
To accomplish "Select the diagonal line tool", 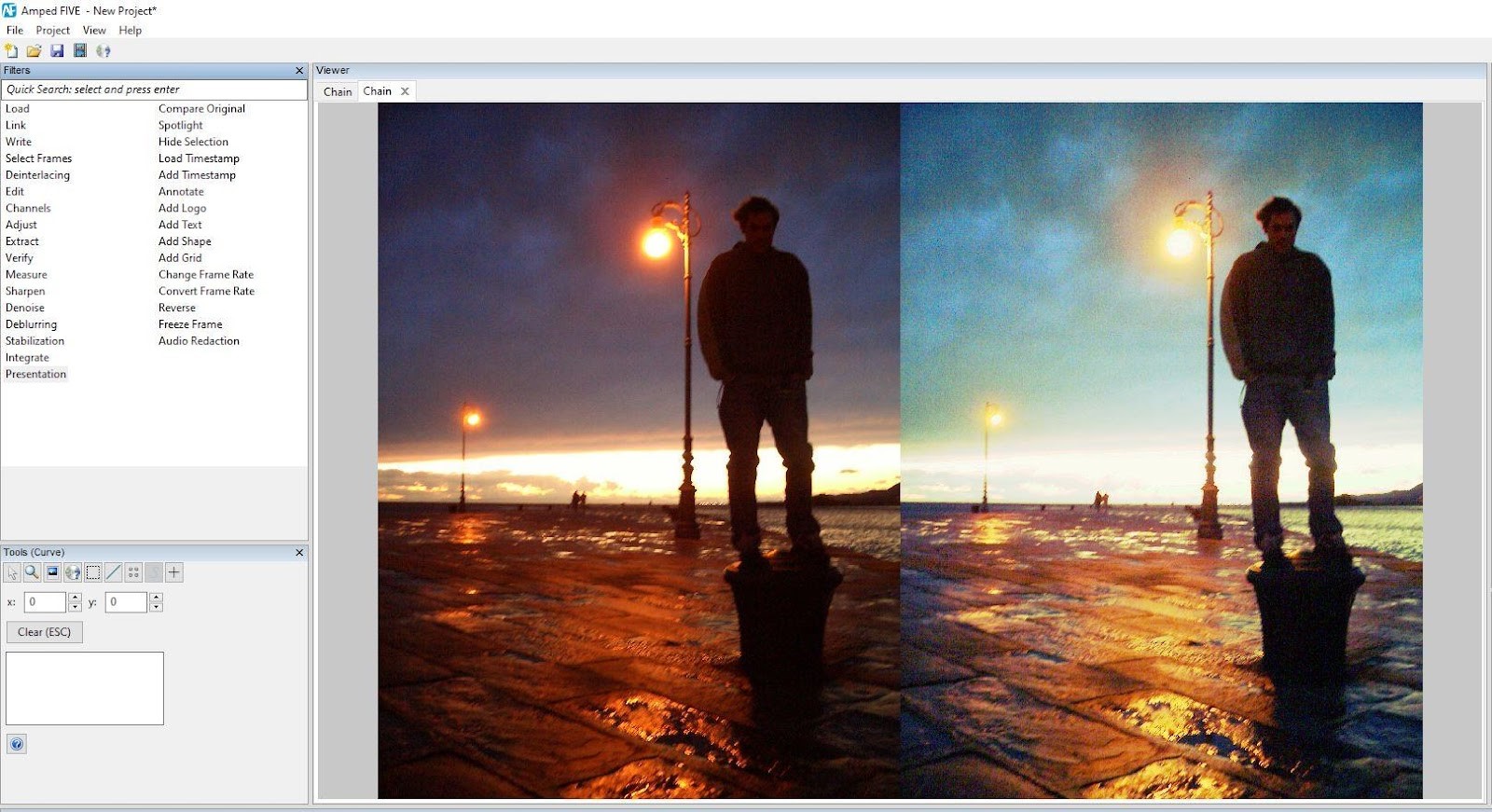I will click(x=114, y=572).
